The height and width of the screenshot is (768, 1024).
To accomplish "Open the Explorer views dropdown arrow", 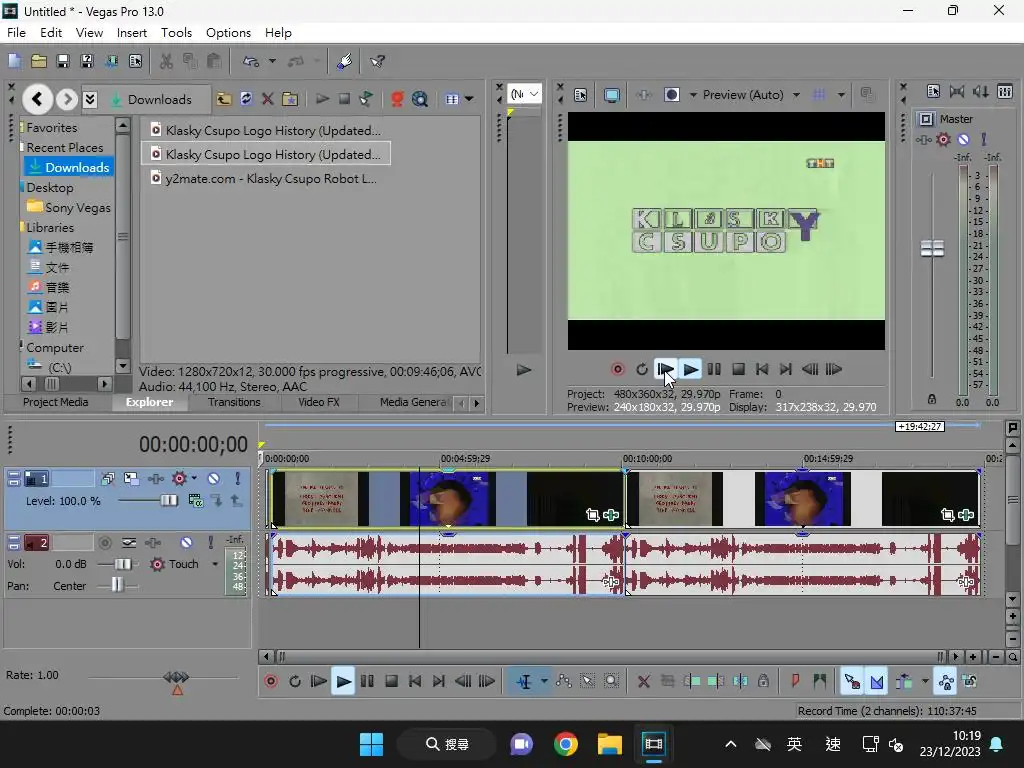I will click(x=469, y=99).
